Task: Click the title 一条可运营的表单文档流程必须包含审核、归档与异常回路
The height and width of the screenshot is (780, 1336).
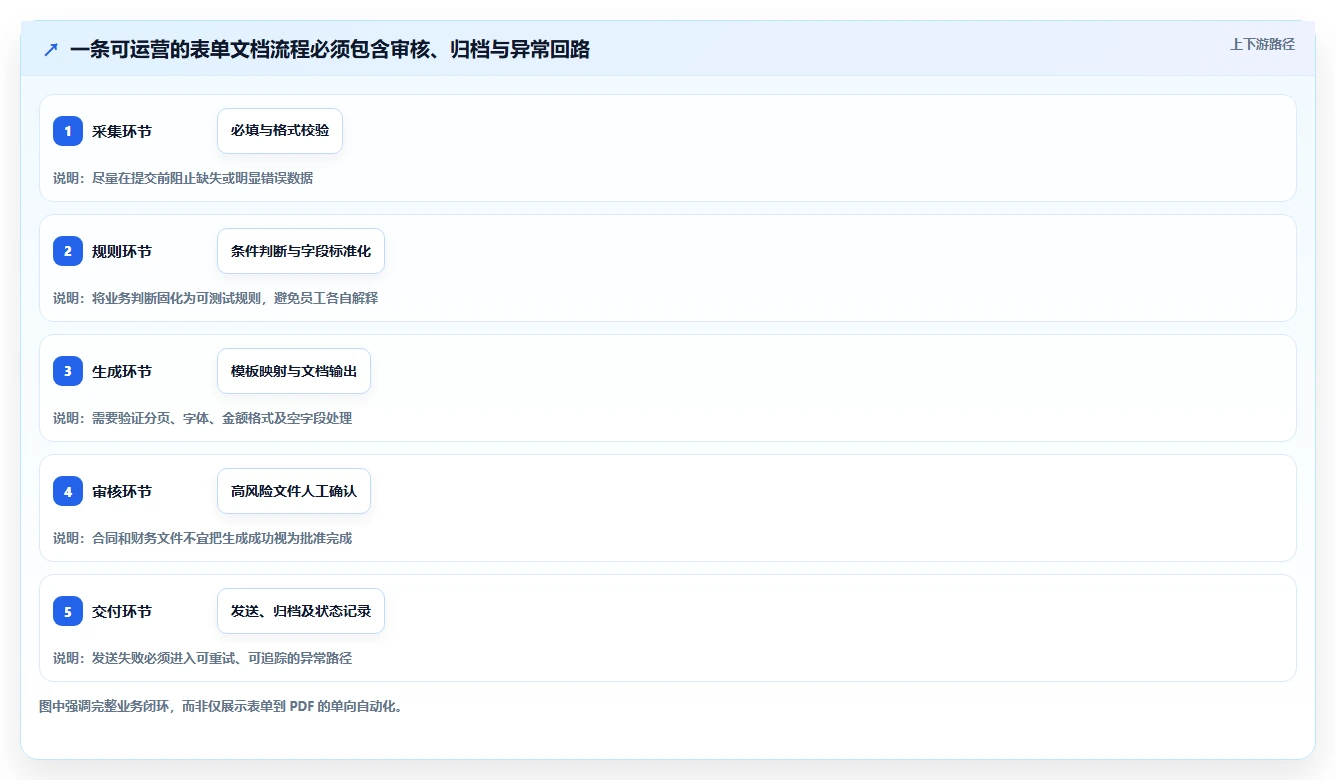Action: pyautogui.click(x=330, y=49)
